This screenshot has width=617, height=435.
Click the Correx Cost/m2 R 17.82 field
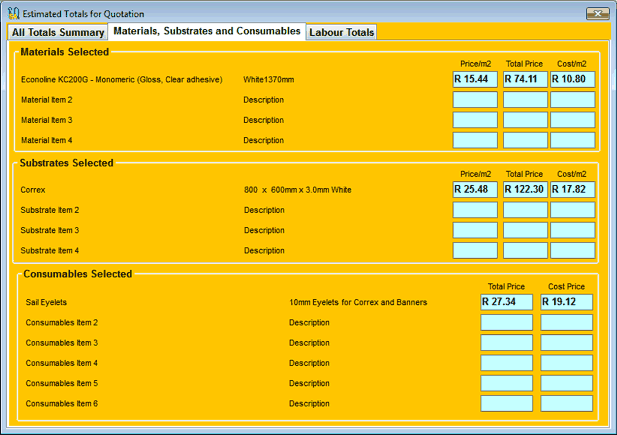click(x=572, y=189)
